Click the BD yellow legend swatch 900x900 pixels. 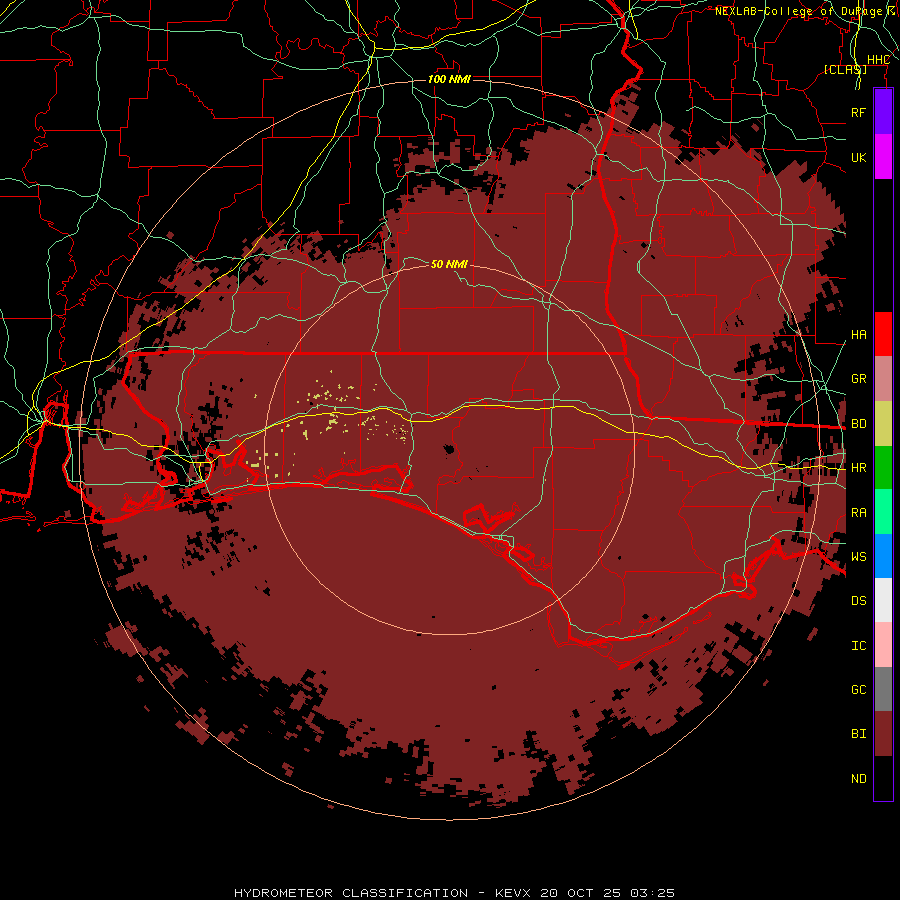883,424
